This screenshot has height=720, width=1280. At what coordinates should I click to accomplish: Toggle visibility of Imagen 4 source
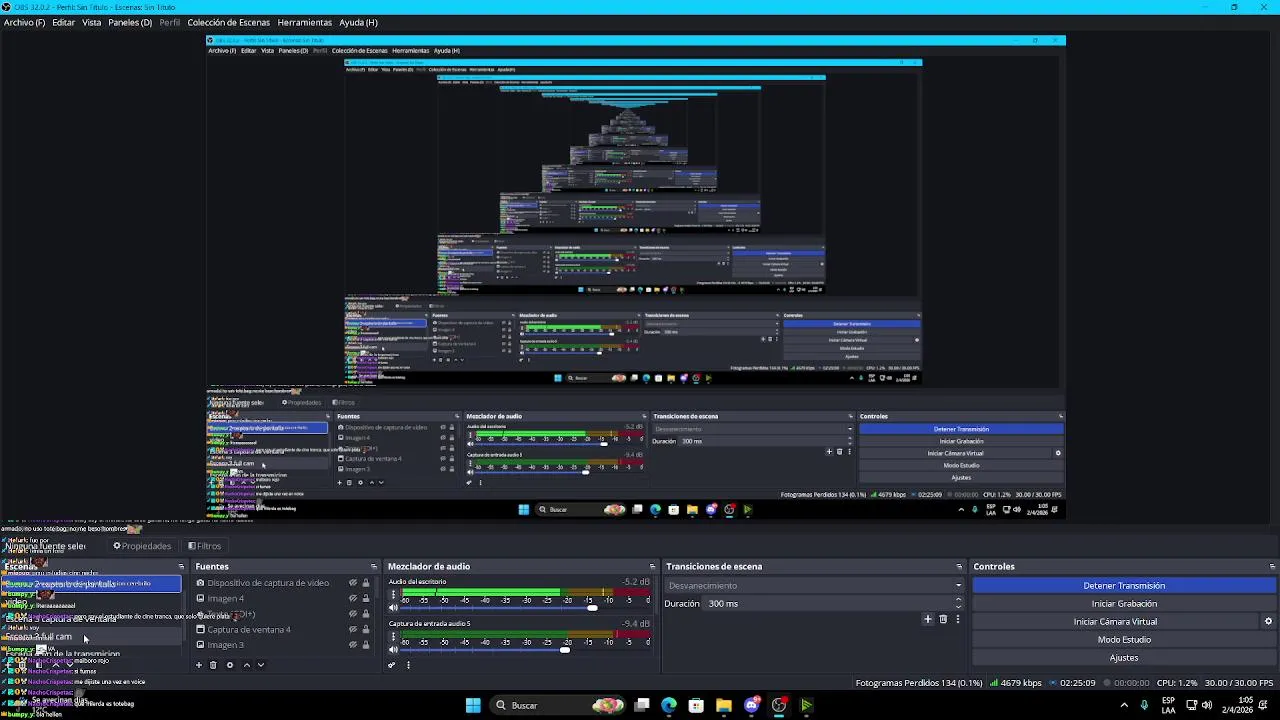[352, 598]
